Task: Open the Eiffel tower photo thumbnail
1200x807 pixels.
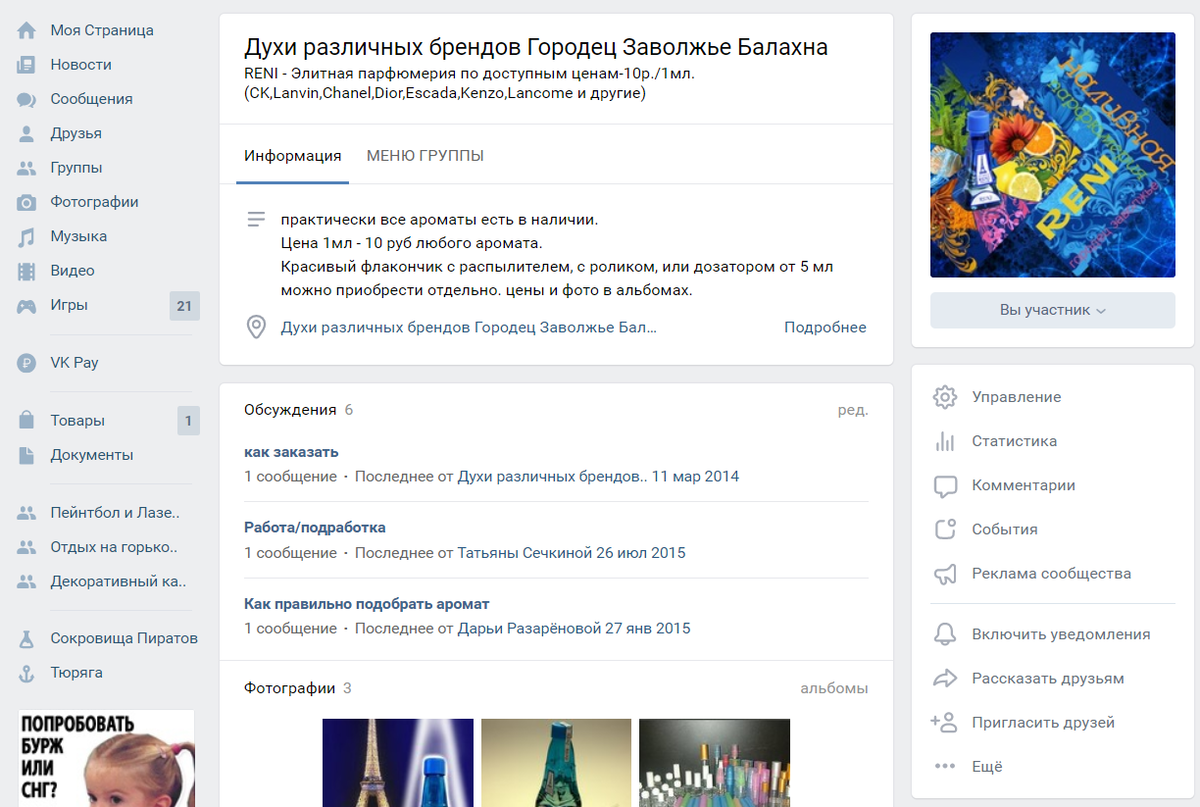Action: (x=398, y=763)
